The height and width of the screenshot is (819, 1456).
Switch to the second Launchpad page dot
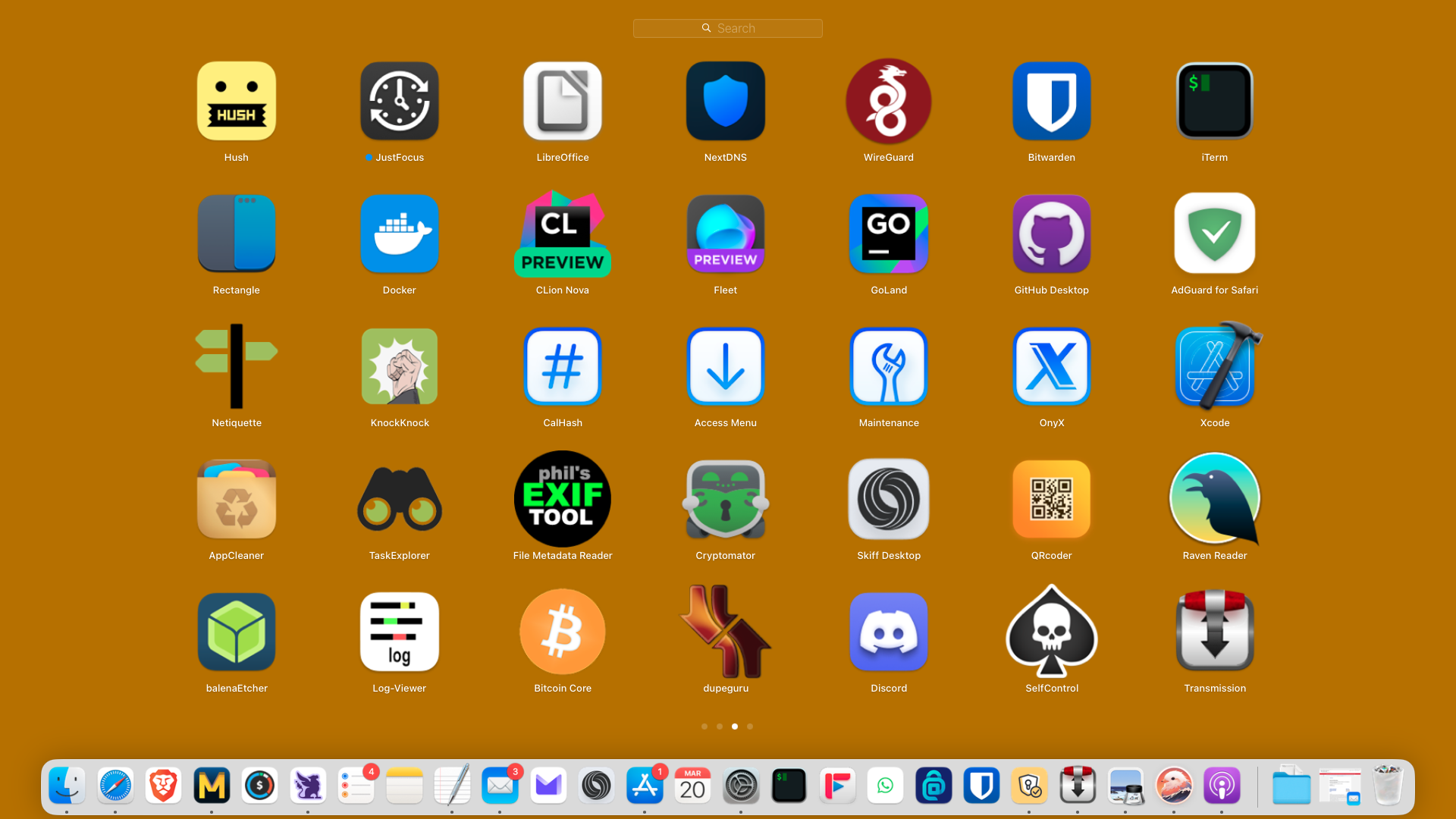[720, 726]
